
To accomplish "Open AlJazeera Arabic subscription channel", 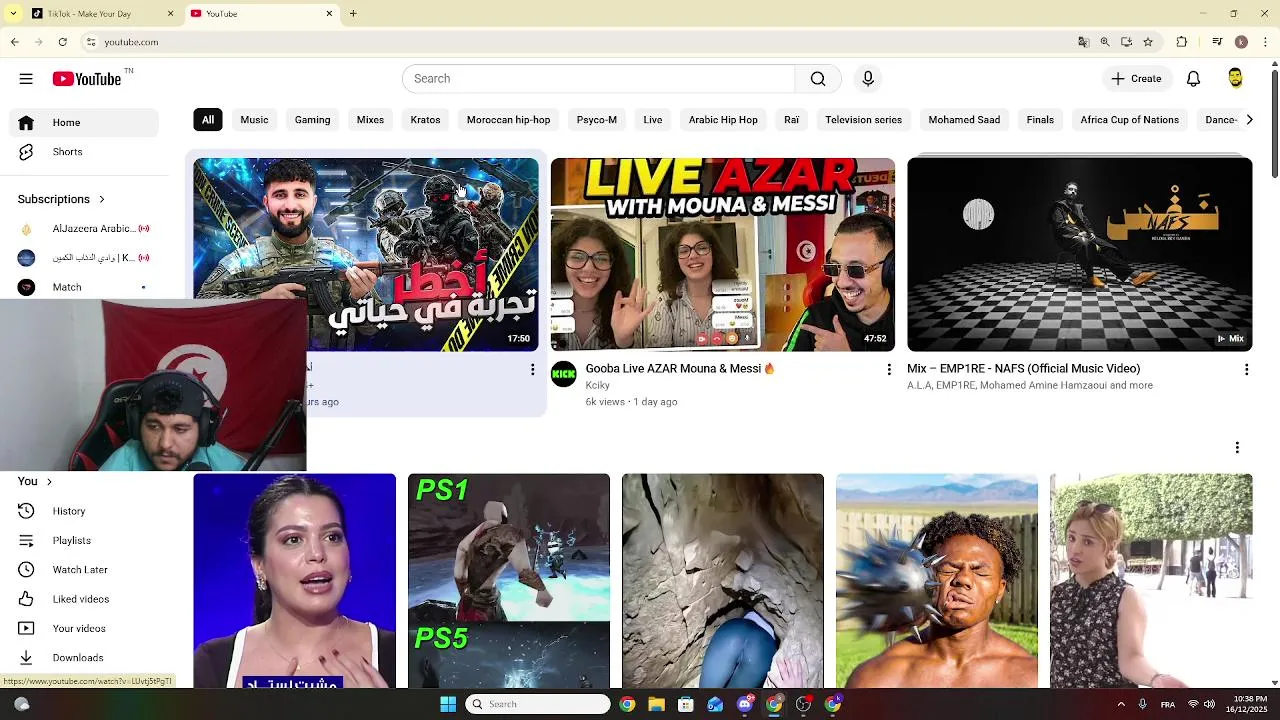I will pos(84,229).
